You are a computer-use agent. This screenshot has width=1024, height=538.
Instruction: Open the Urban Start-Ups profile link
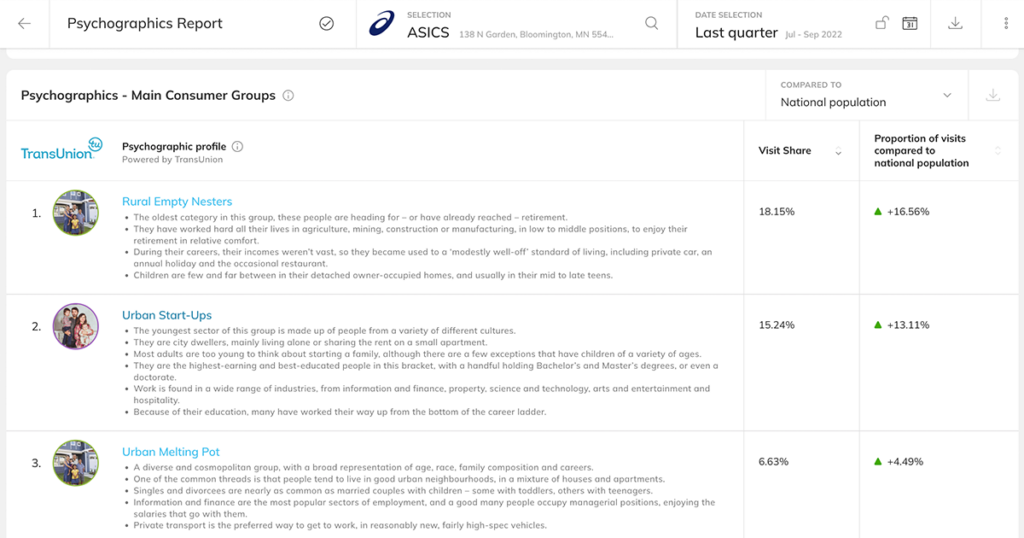point(167,315)
